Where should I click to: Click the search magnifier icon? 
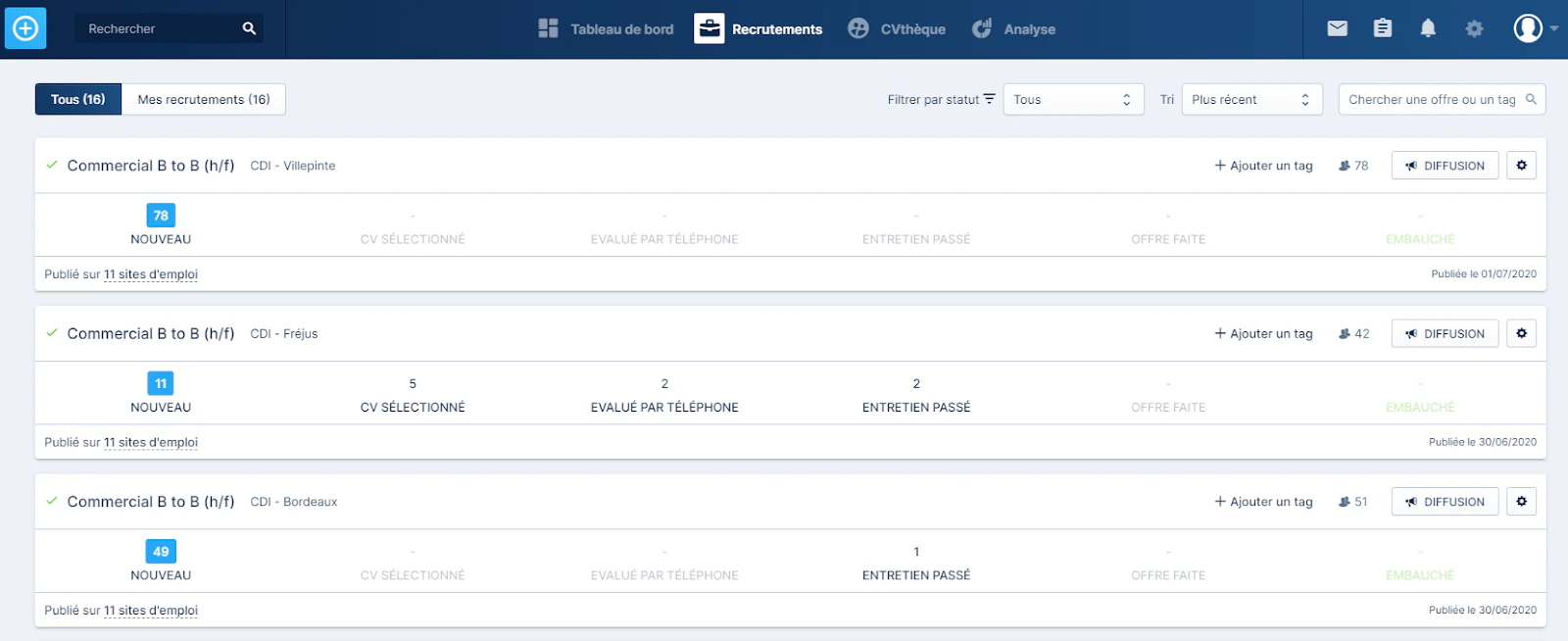tap(249, 28)
